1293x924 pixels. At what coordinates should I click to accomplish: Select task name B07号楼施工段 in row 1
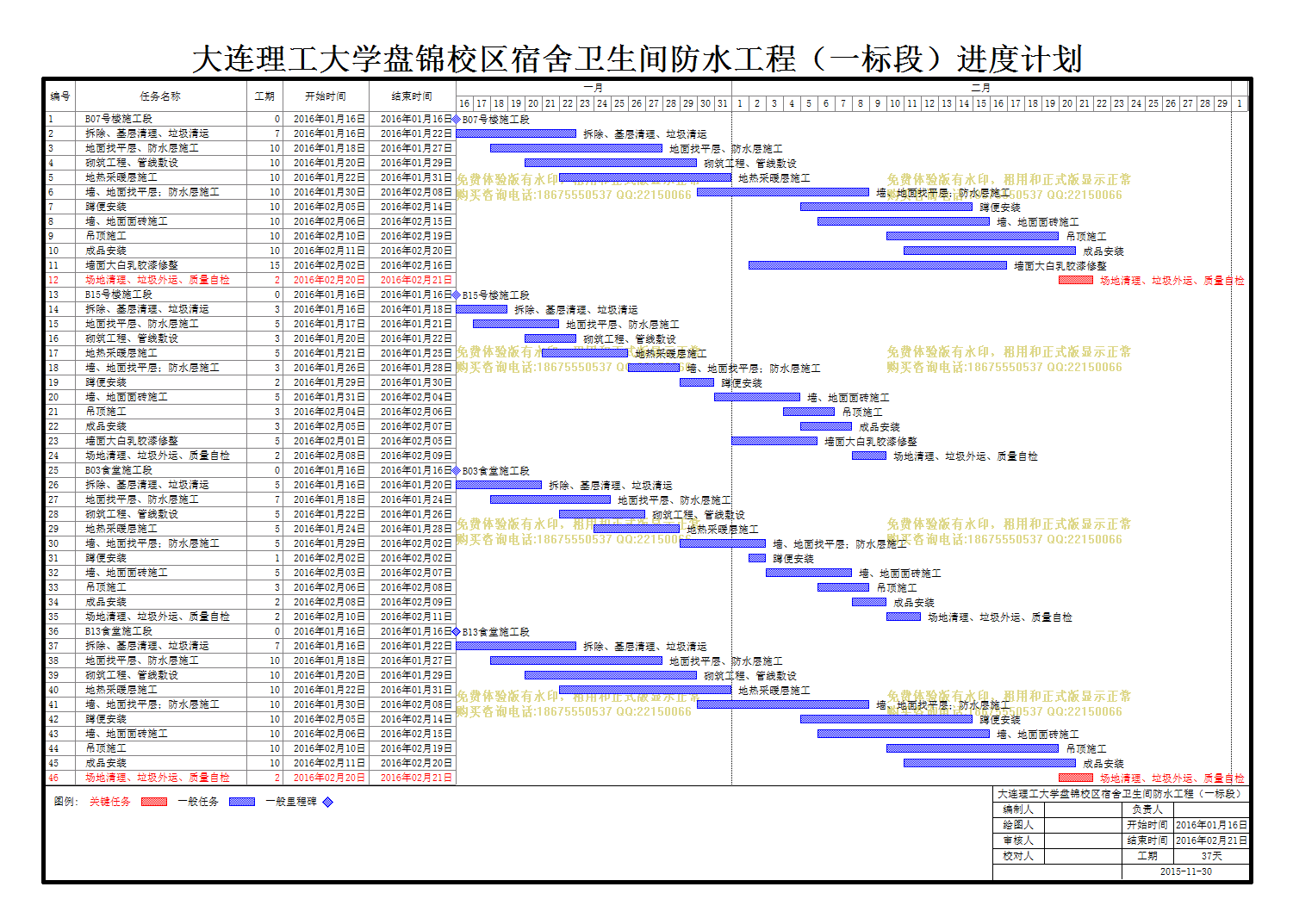pos(119,119)
